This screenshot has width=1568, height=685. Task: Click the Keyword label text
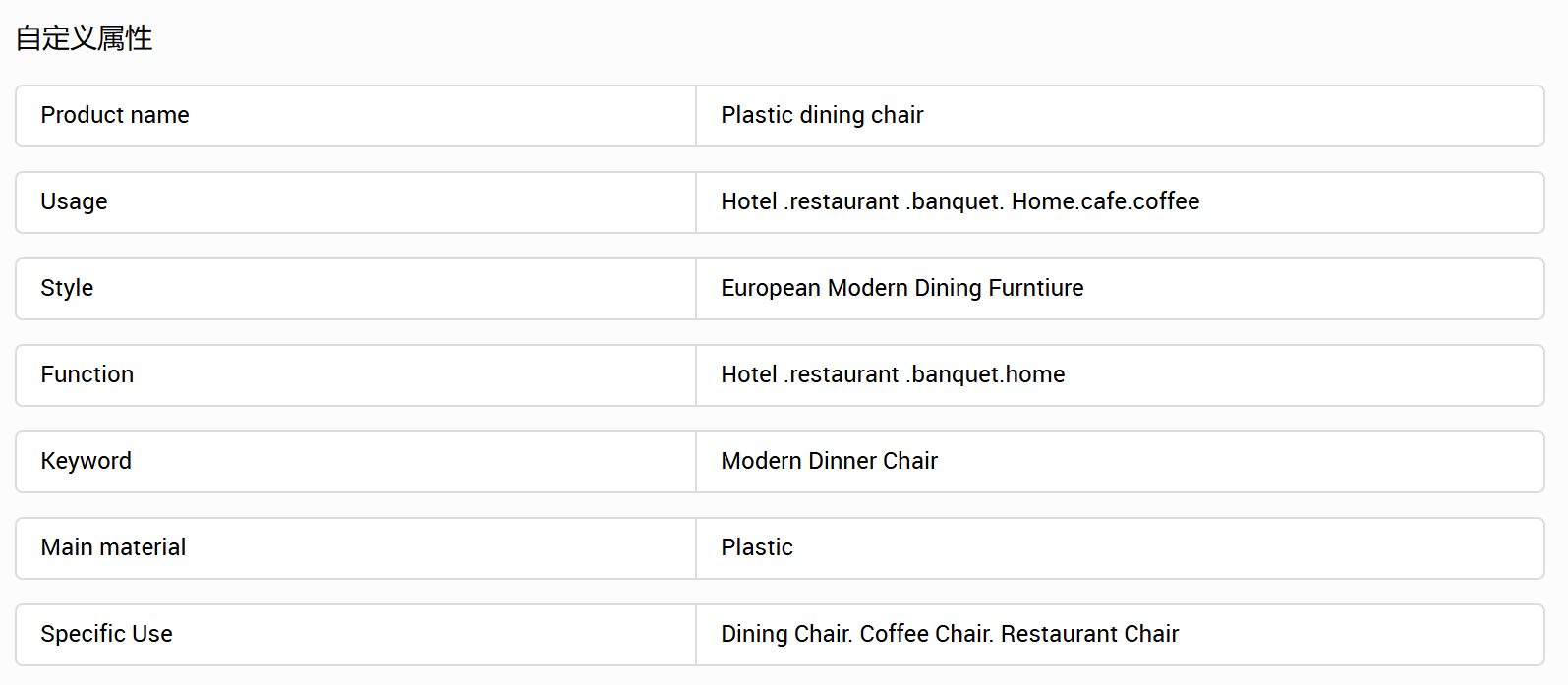click(x=86, y=462)
